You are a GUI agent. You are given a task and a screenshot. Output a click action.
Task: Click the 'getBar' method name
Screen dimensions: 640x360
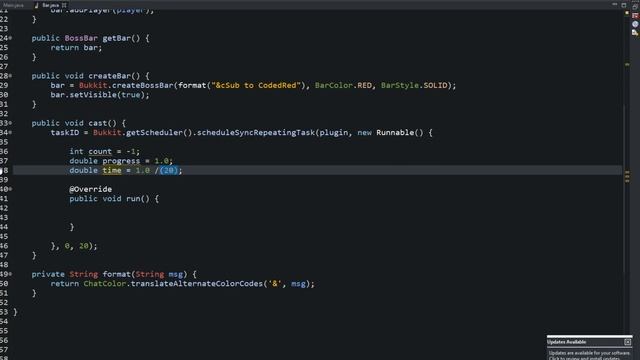pyautogui.click(x=116, y=38)
